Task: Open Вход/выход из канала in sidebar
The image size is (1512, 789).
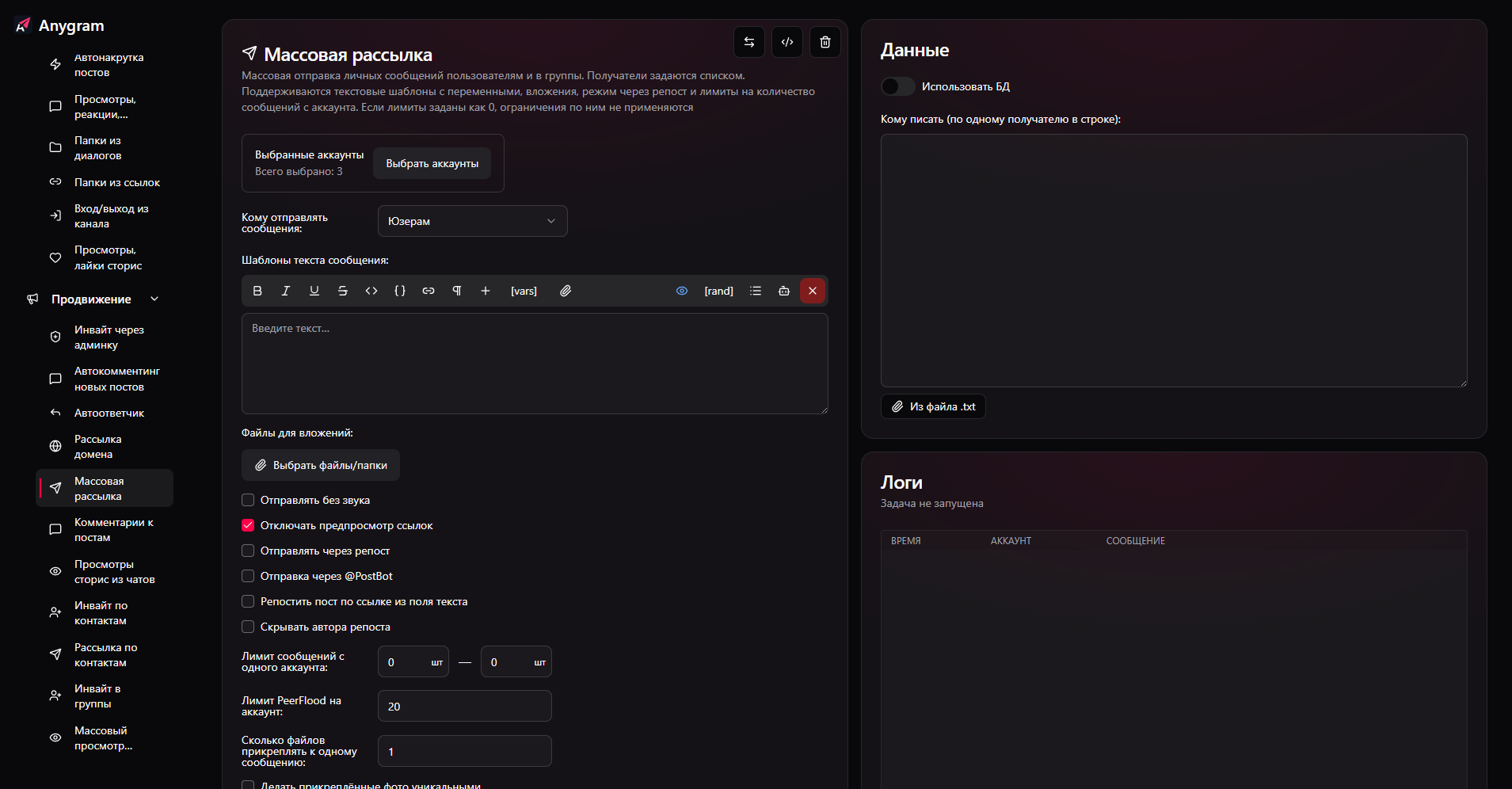Action: coord(105,215)
